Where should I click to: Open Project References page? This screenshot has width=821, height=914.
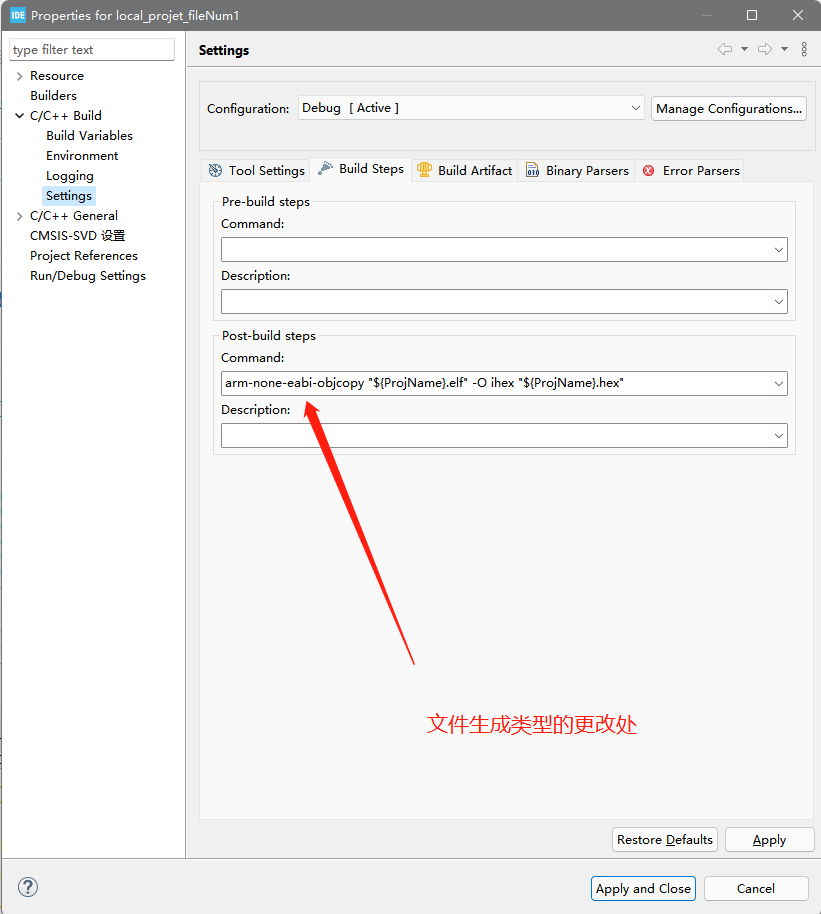coord(83,255)
